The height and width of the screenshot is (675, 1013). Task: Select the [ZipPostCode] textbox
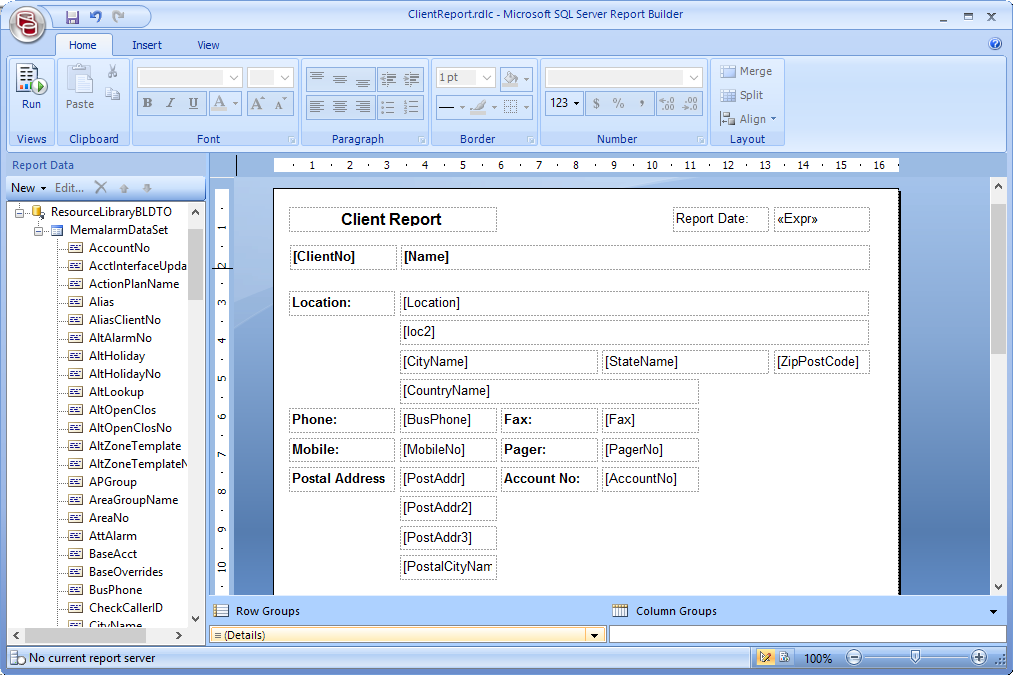click(x=822, y=362)
